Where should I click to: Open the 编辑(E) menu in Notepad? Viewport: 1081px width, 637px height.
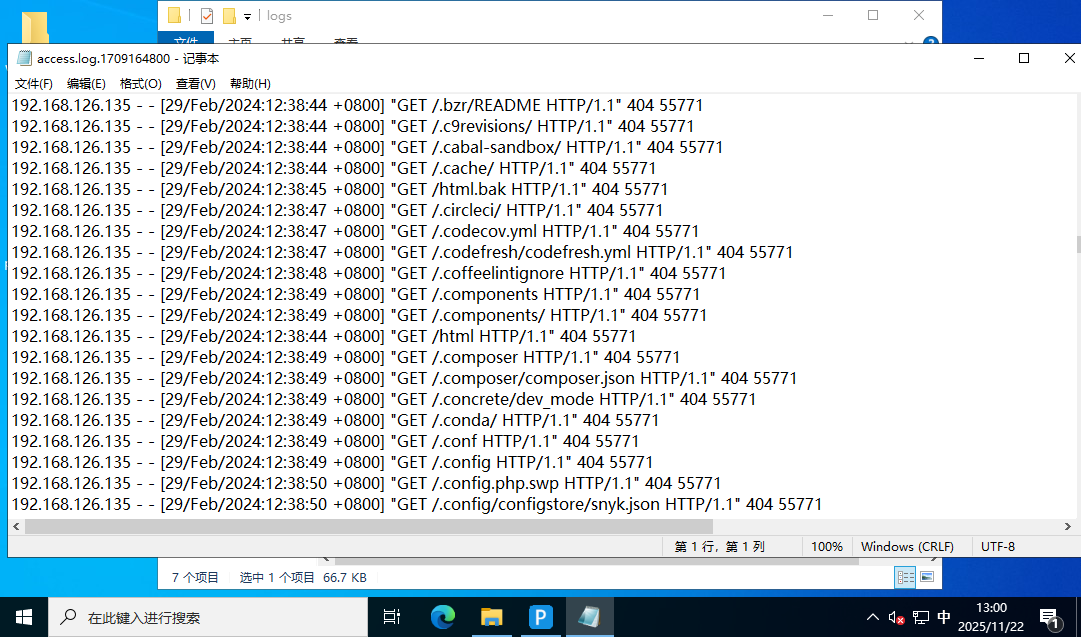(86, 83)
